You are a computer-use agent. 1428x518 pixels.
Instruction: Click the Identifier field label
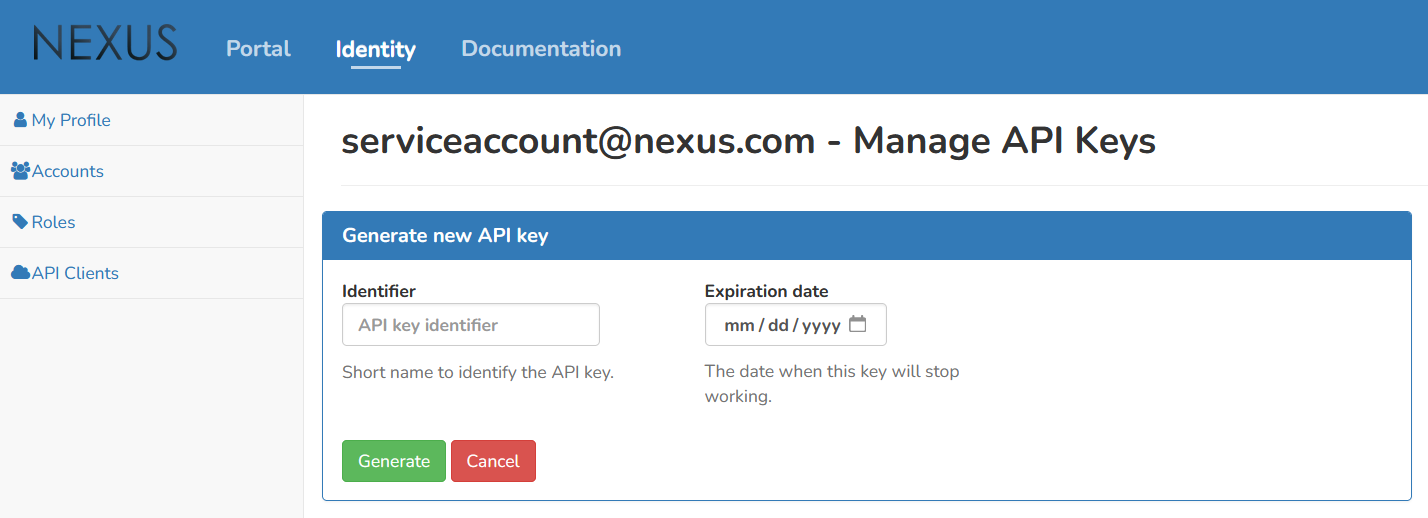pyautogui.click(x=379, y=291)
